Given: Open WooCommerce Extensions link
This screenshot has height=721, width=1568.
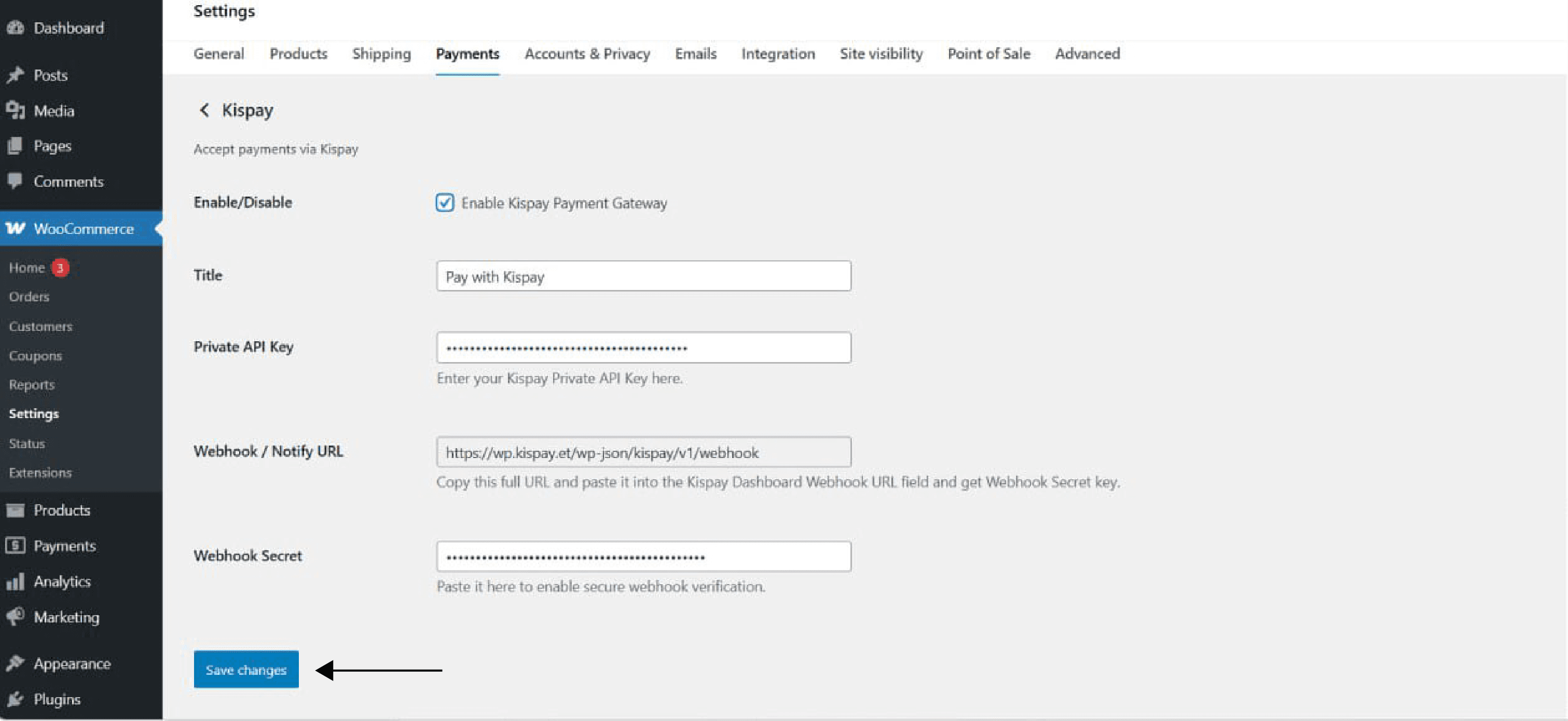Looking at the screenshot, I should tap(40, 472).
